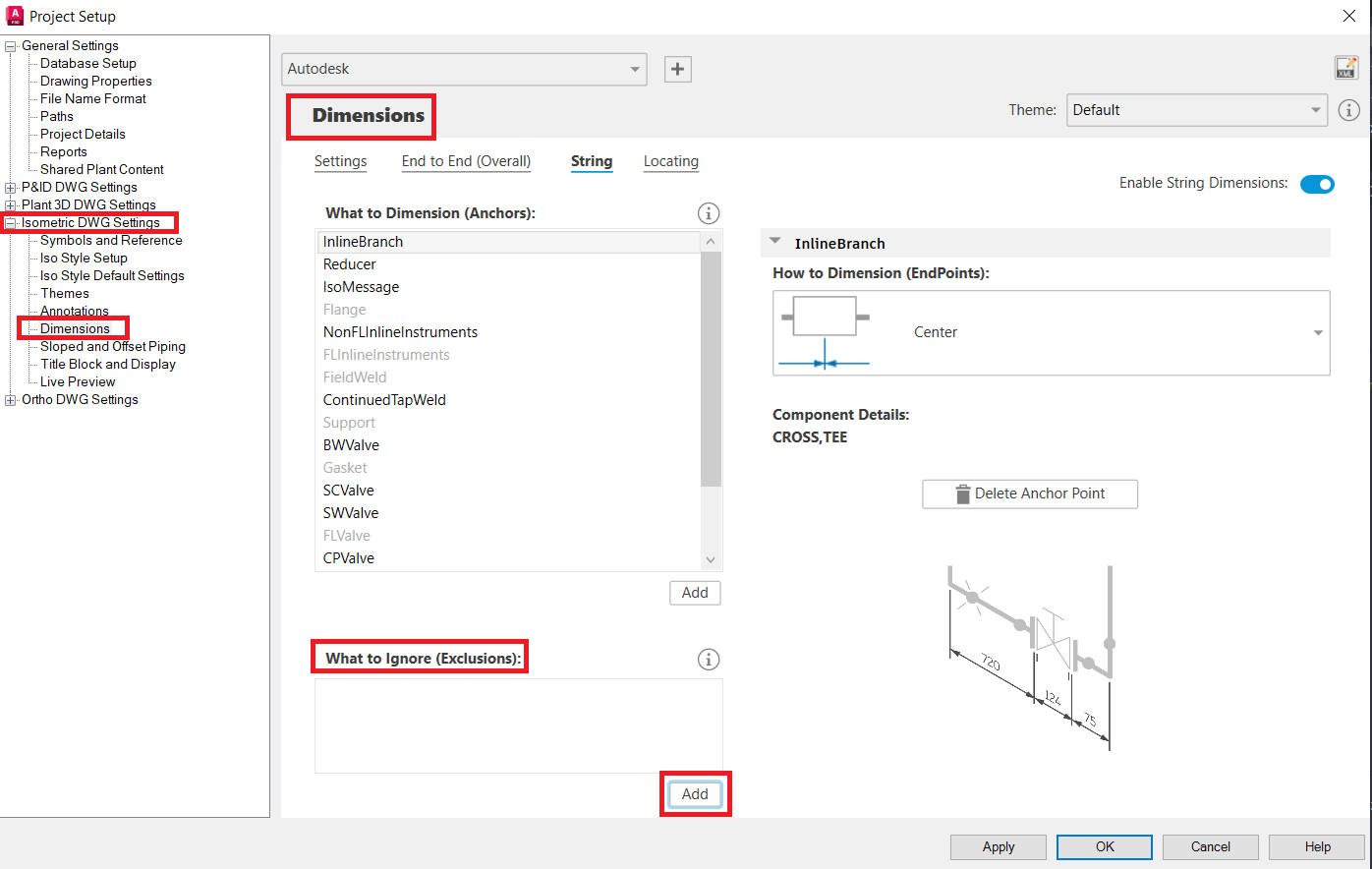This screenshot has height=869, width=1372.
Task: Click the Plant 3D icon in the title bar
Action: click(x=14, y=16)
